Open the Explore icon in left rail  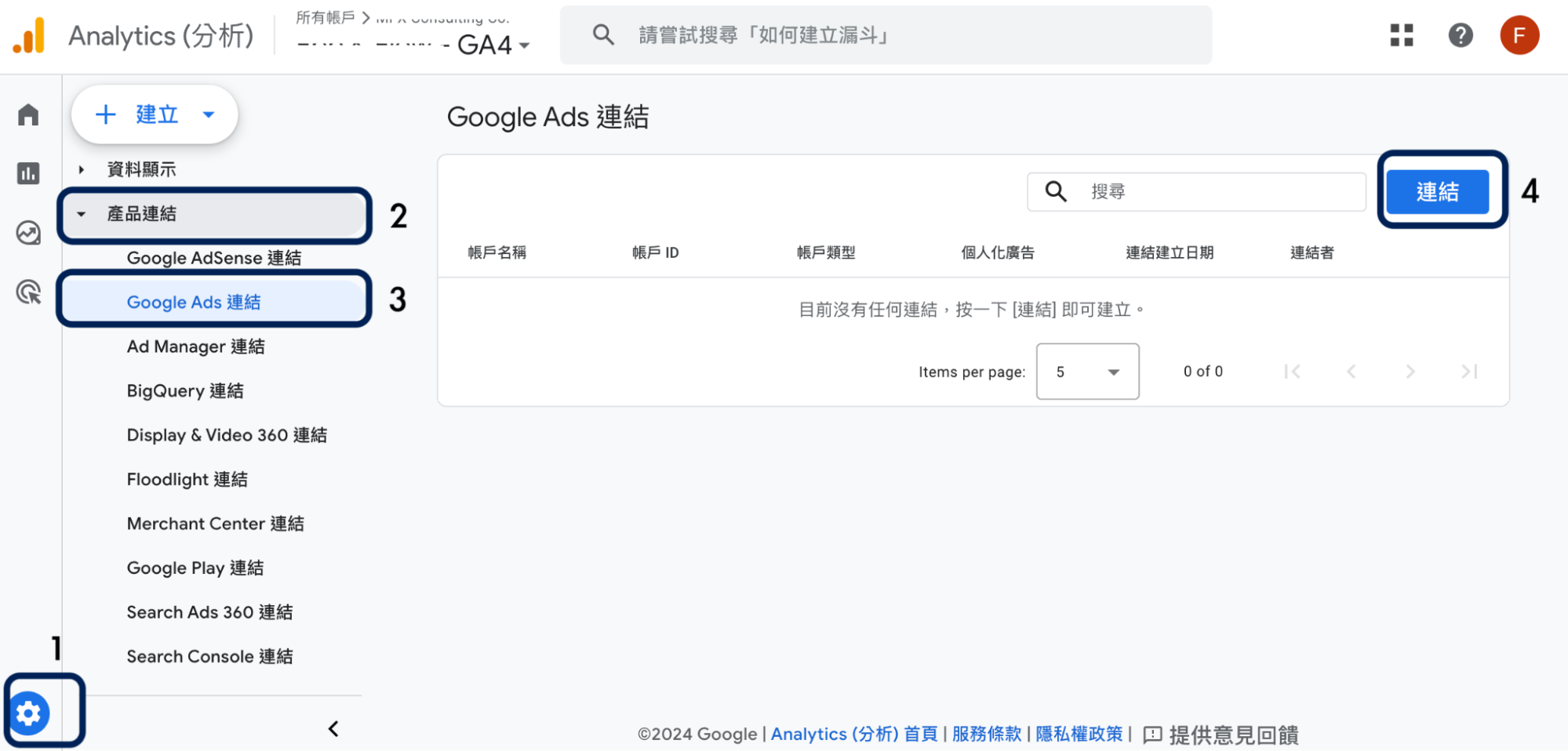(x=28, y=233)
